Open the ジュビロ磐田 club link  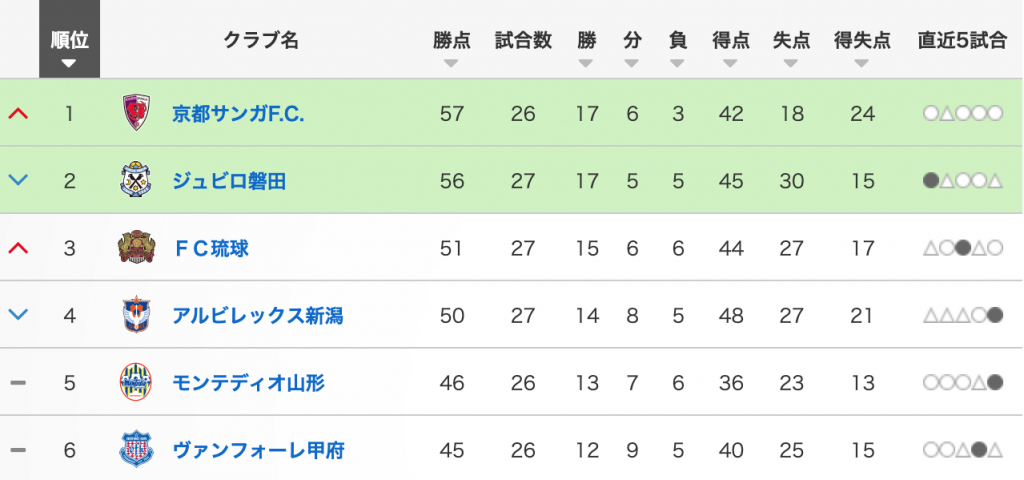pos(229,181)
